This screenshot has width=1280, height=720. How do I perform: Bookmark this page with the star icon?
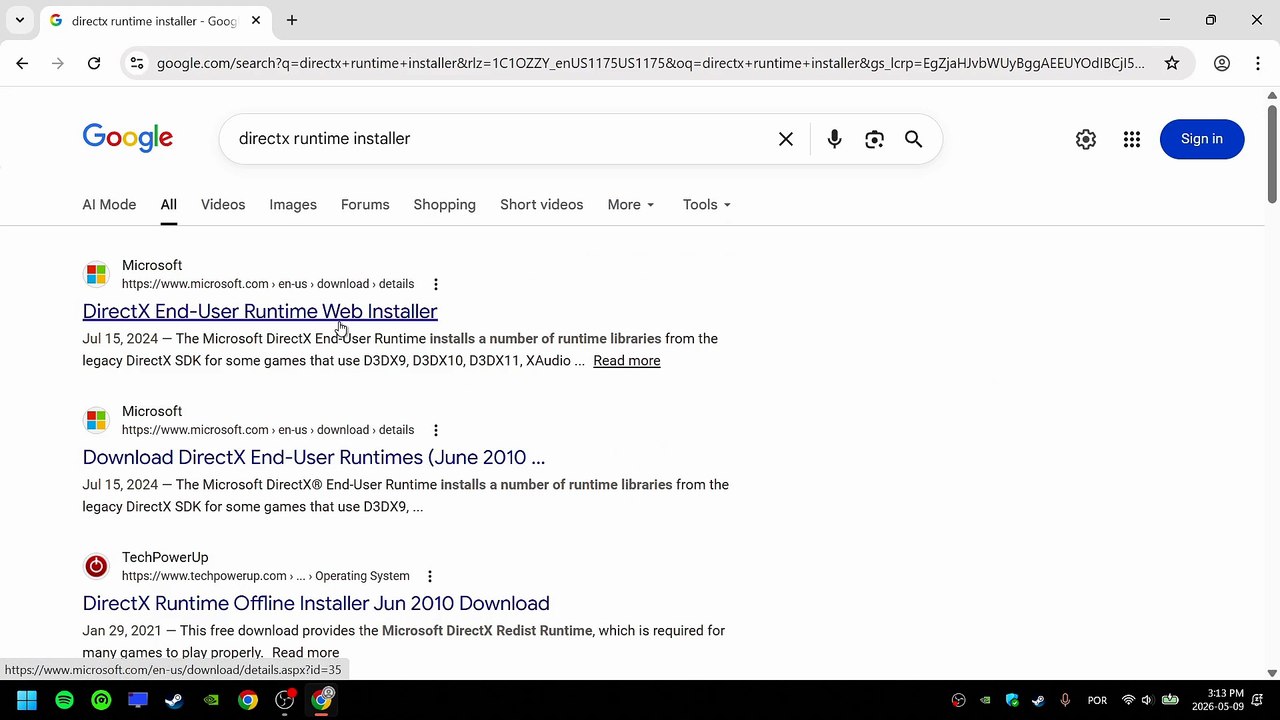click(1172, 63)
